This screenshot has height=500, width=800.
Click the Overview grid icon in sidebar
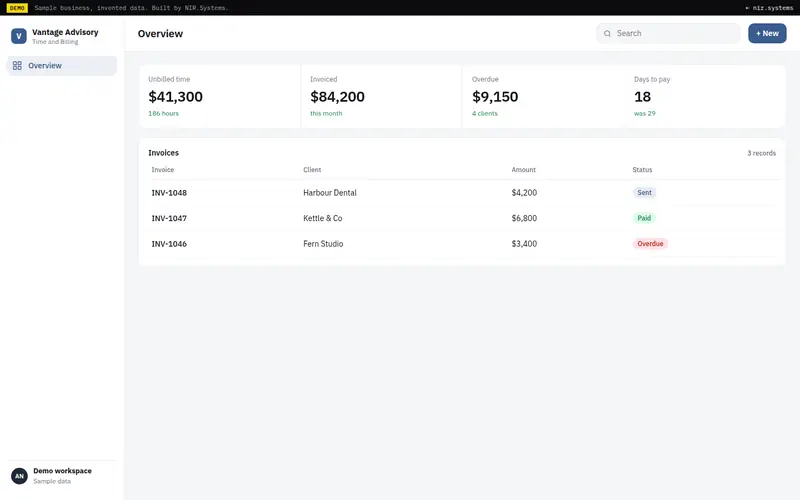coord(17,66)
